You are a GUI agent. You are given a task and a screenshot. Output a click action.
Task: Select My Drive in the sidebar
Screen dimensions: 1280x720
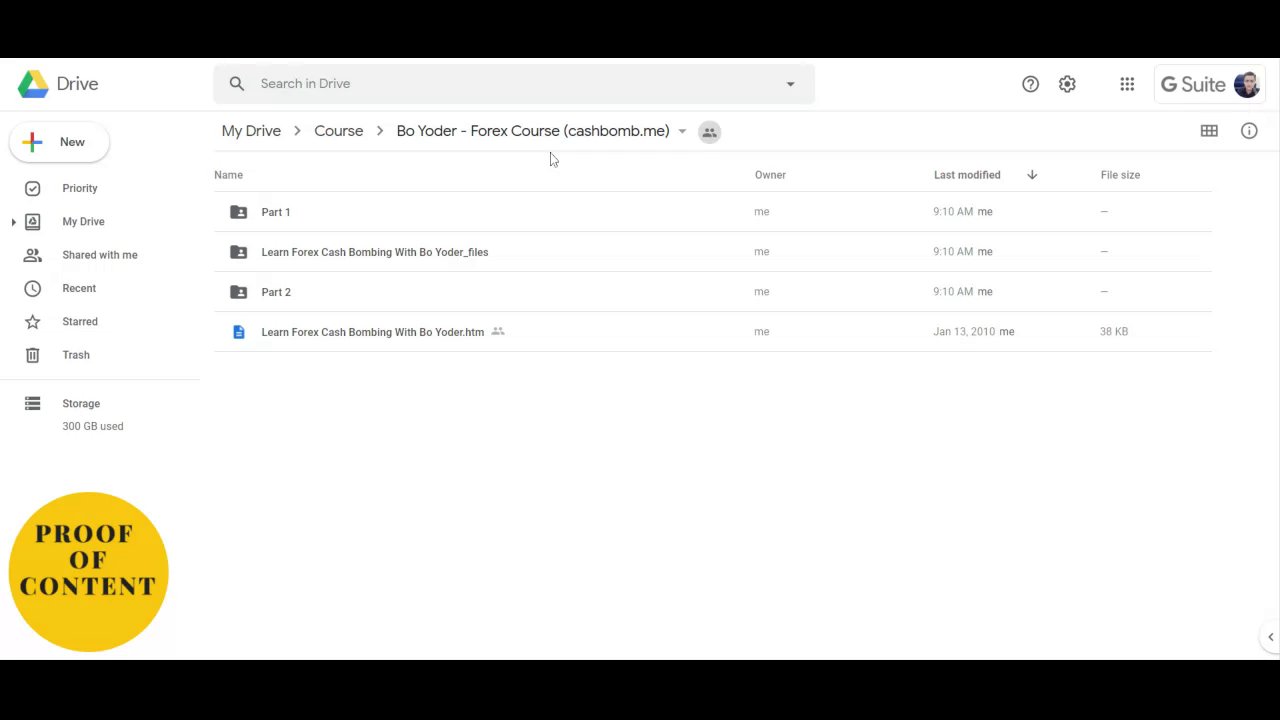pyautogui.click(x=83, y=222)
